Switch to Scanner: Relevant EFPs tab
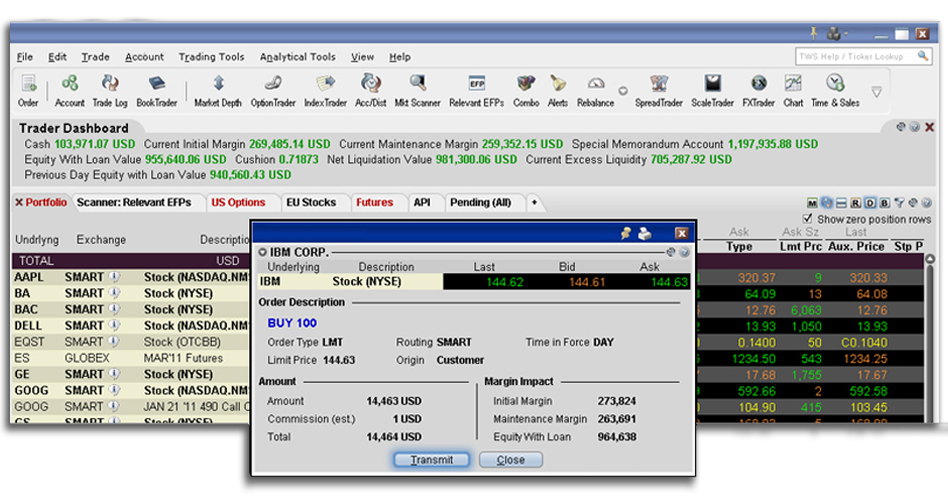 click(134, 203)
